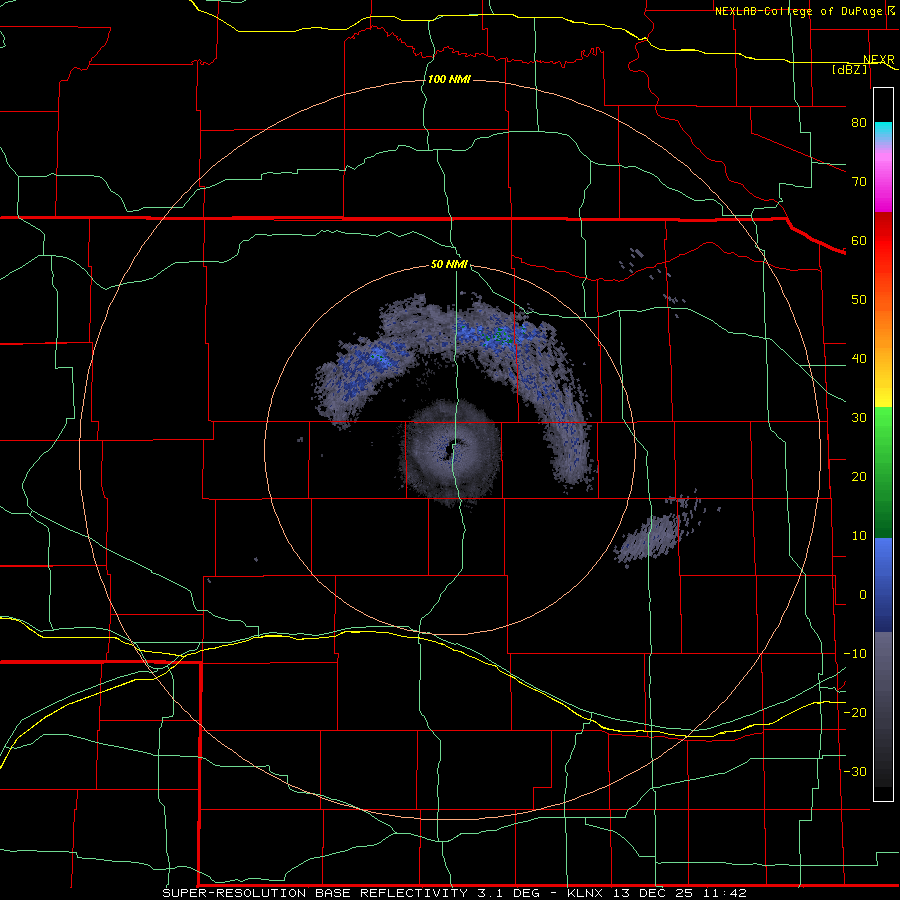The height and width of the screenshot is (900, 900).
Task: Click the 80 value on the dBZ scale
Action: pyautogui.click(x=859, y=123)
